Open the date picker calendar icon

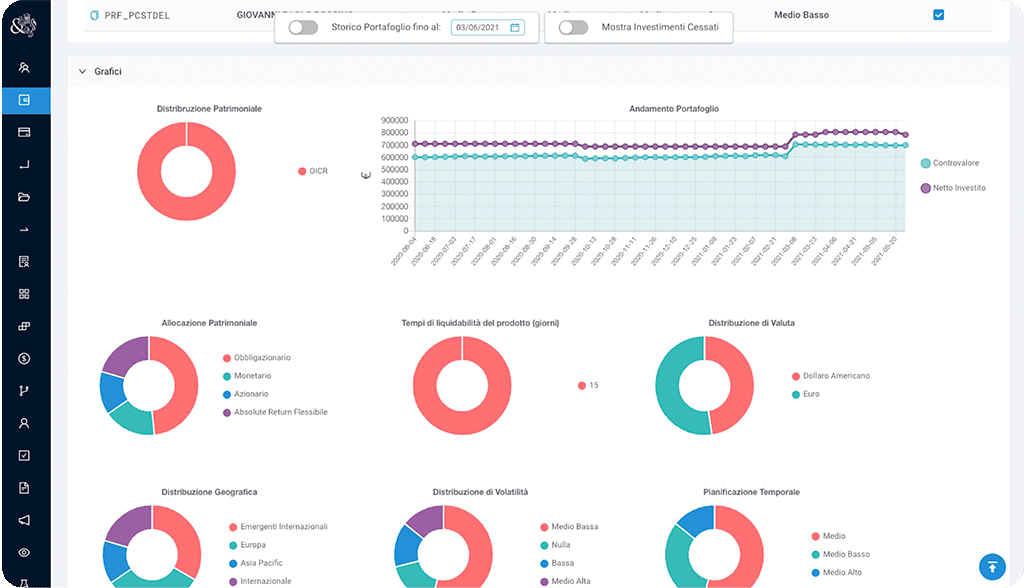515,28
